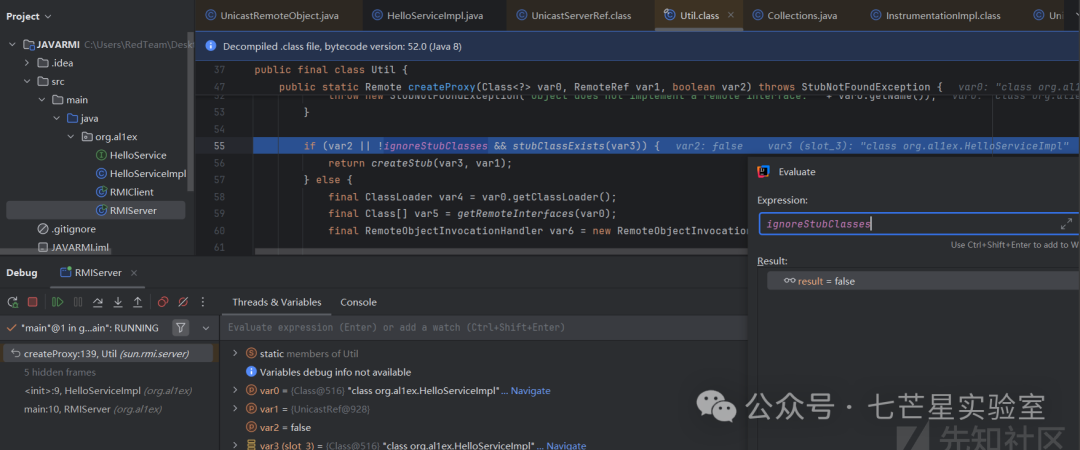Select frame createProxy:139, Util
This screenshot has height=450, width=1080.
pos(107,354)
